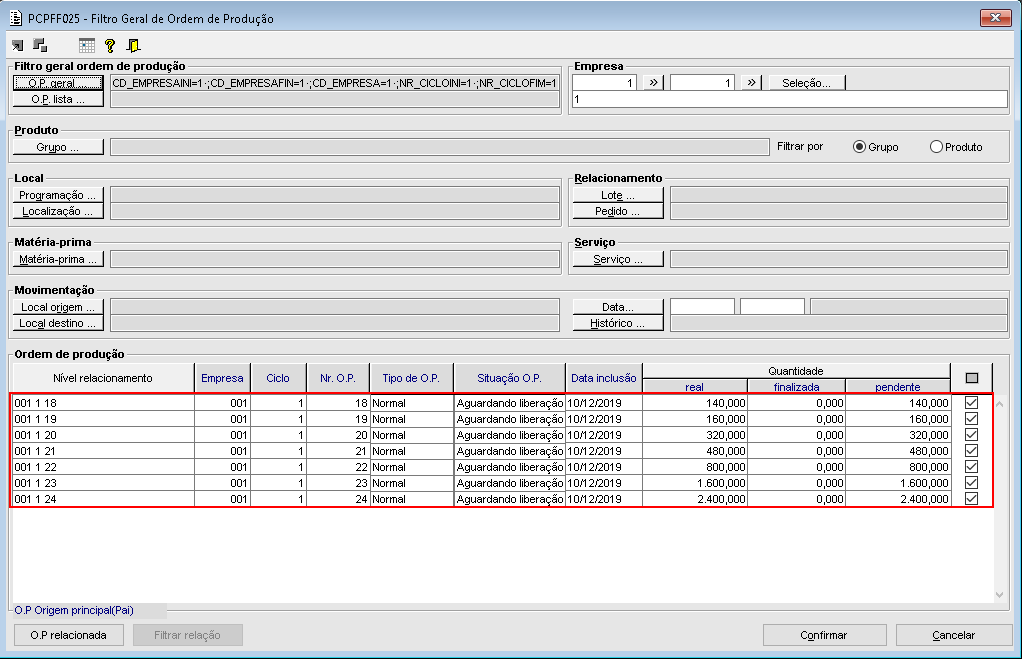The image size is (1022, 659).
Task: Click the Cancelar button
Action: (x=954, y=635)
